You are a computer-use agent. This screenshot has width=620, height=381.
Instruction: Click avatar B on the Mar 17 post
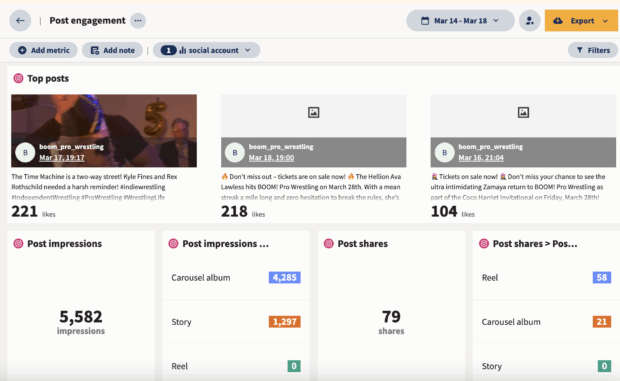tap(25, 153)
